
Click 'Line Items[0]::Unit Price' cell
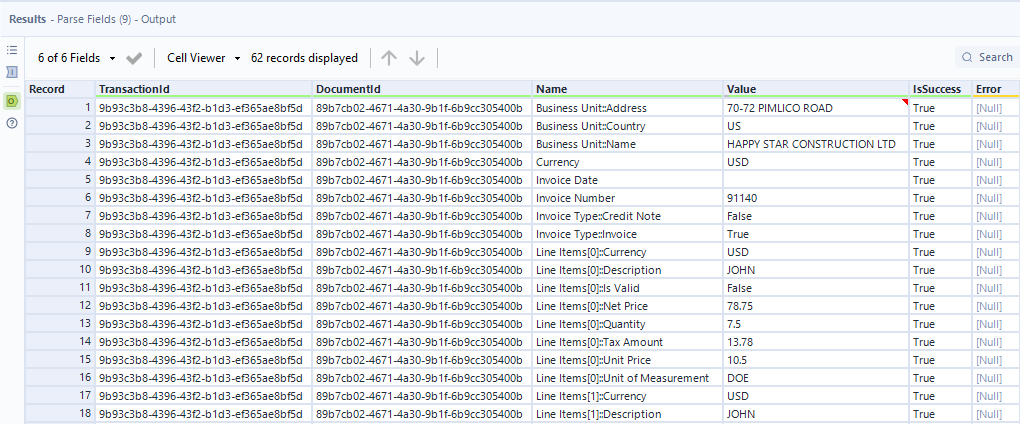[628, 360]
